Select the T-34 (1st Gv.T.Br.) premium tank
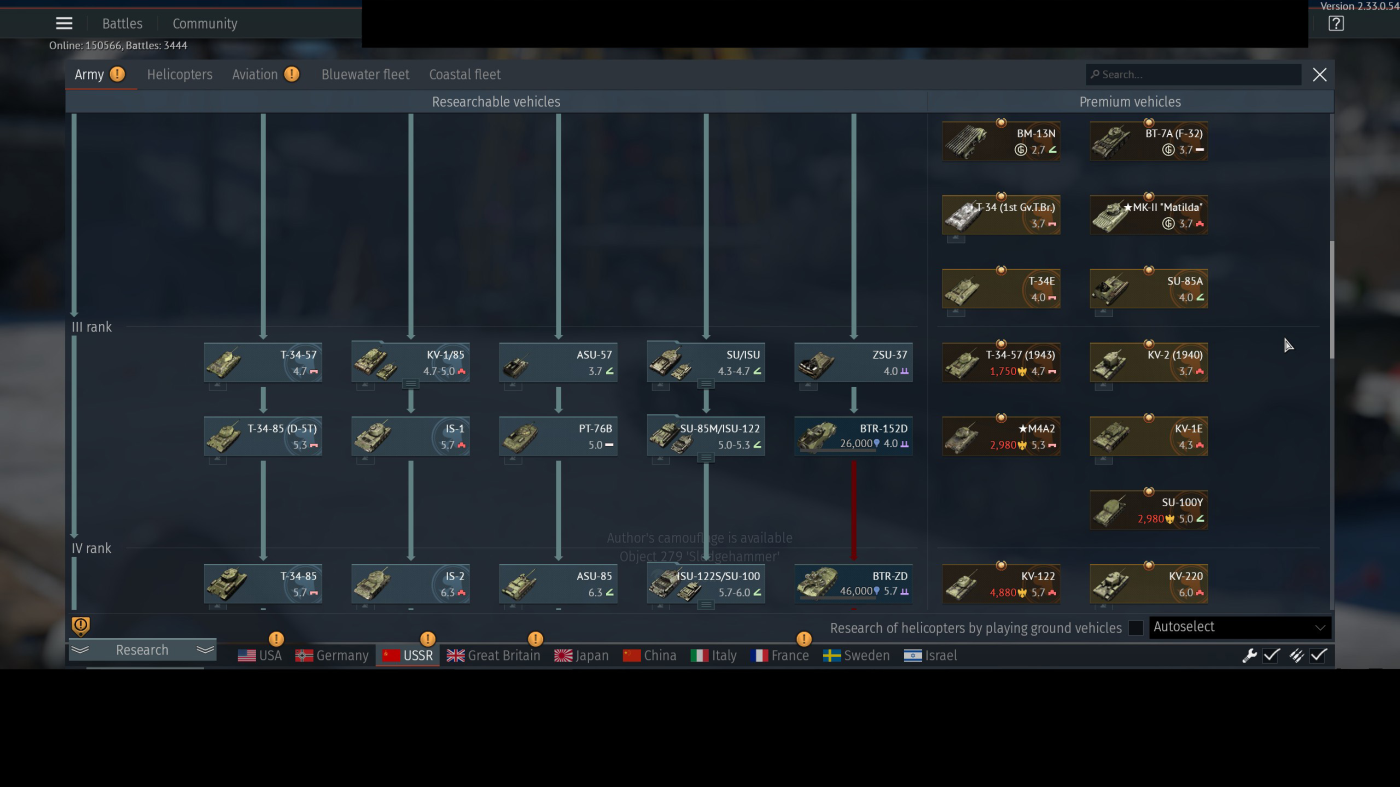The image size is (1400, 787). pyautogui.click(x=1001, y=215)
